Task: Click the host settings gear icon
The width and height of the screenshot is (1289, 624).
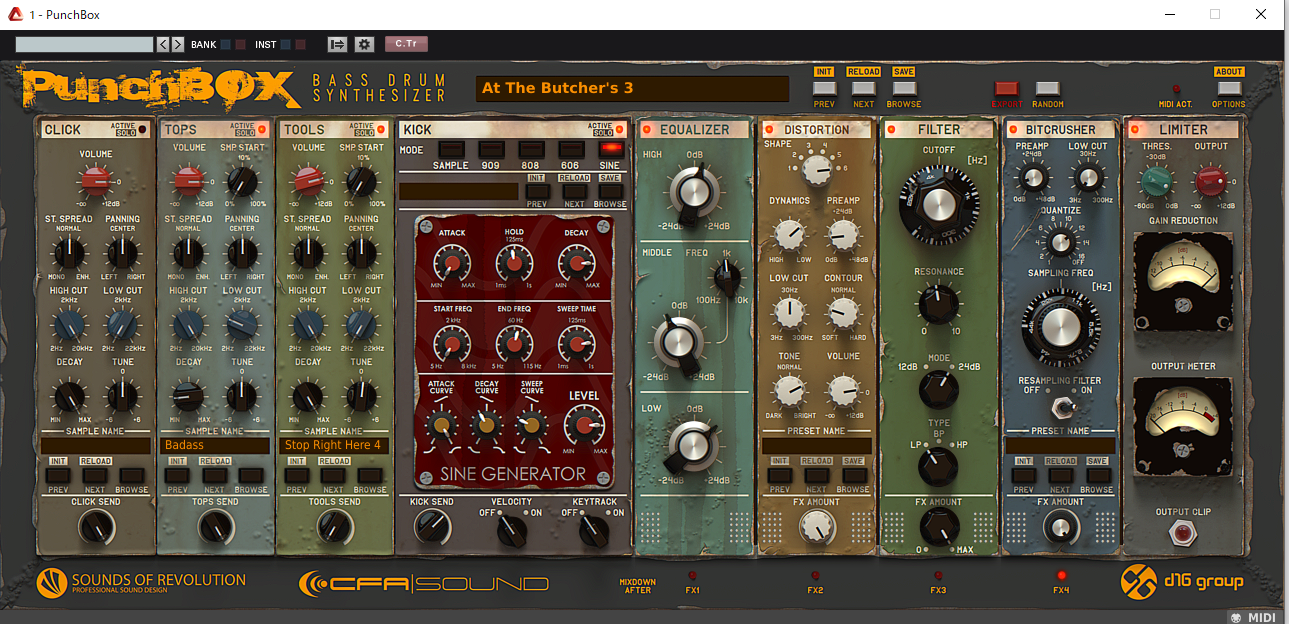Action: pyautogui.click(x=364, y=44)
